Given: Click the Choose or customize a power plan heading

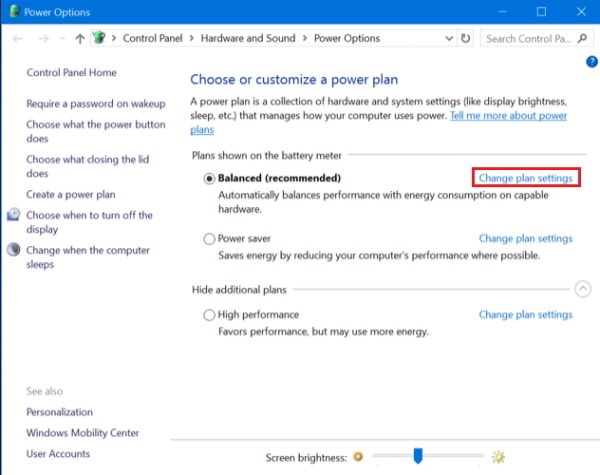Looking at the screenshot, I should pos(294,80).
